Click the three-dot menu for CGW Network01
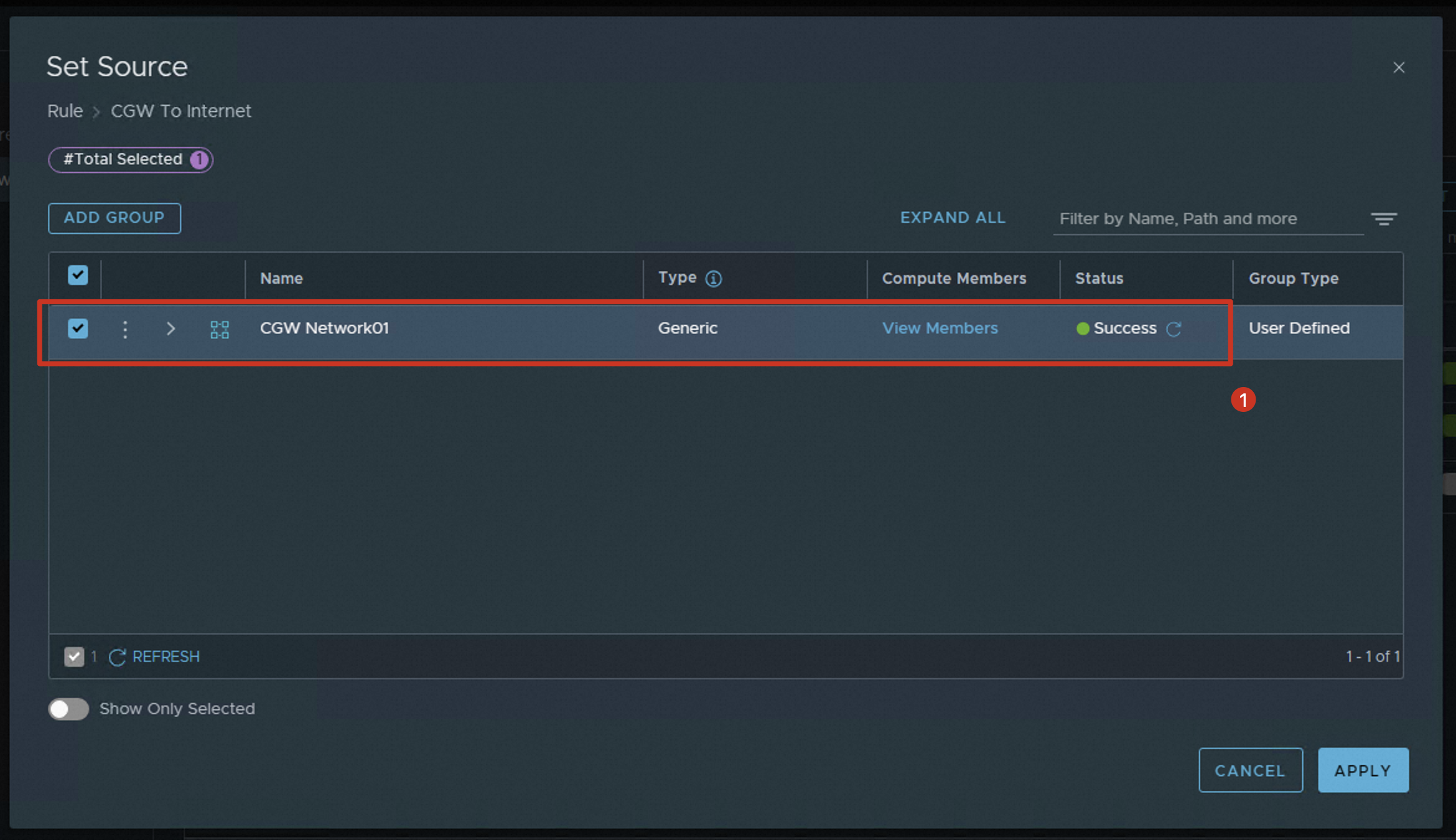1456x840 pixels. pyautogui.click(x=125, y=329)
